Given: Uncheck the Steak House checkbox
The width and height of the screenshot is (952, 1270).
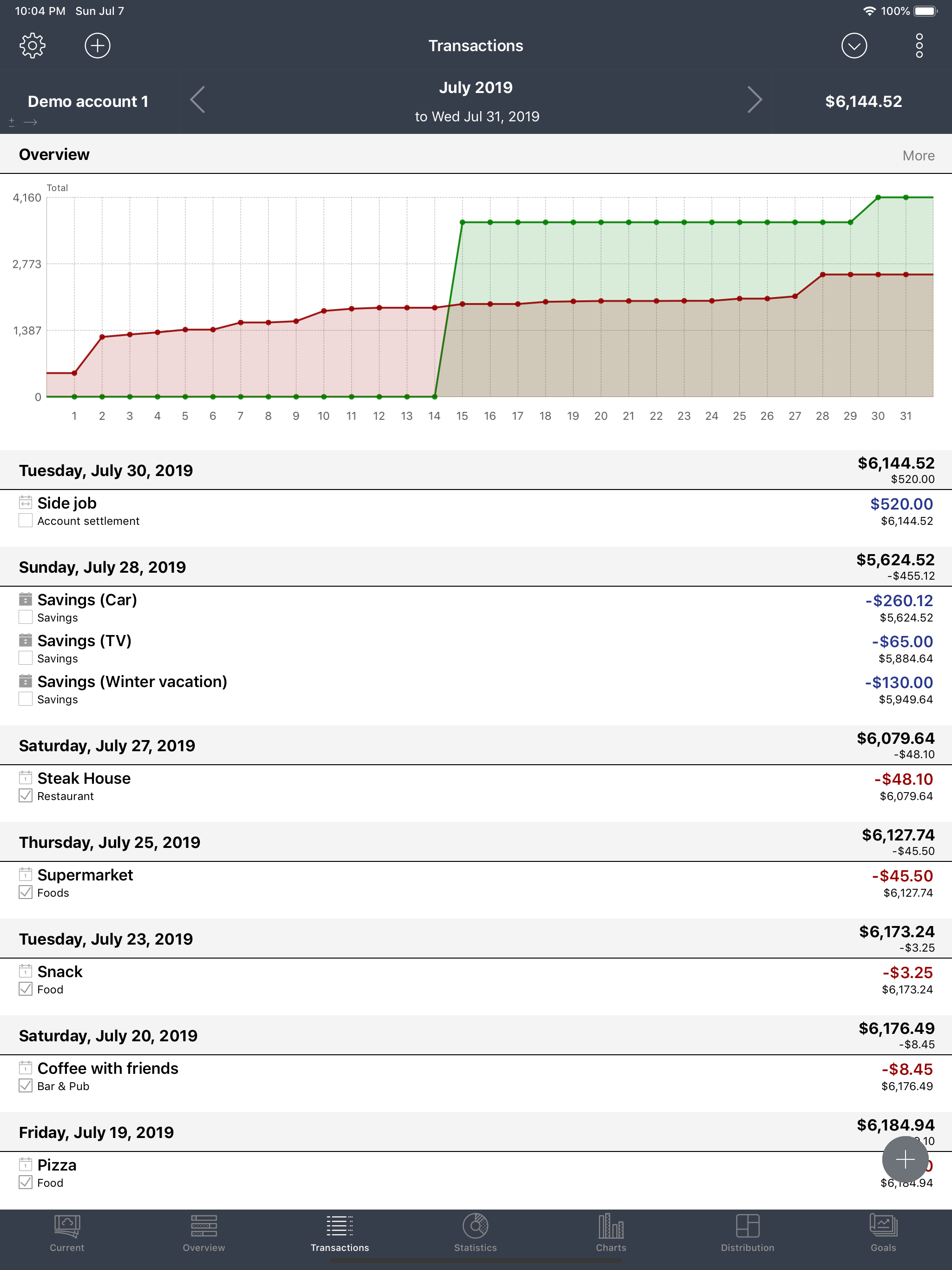Looking at the screenshot, I should 25,795.
